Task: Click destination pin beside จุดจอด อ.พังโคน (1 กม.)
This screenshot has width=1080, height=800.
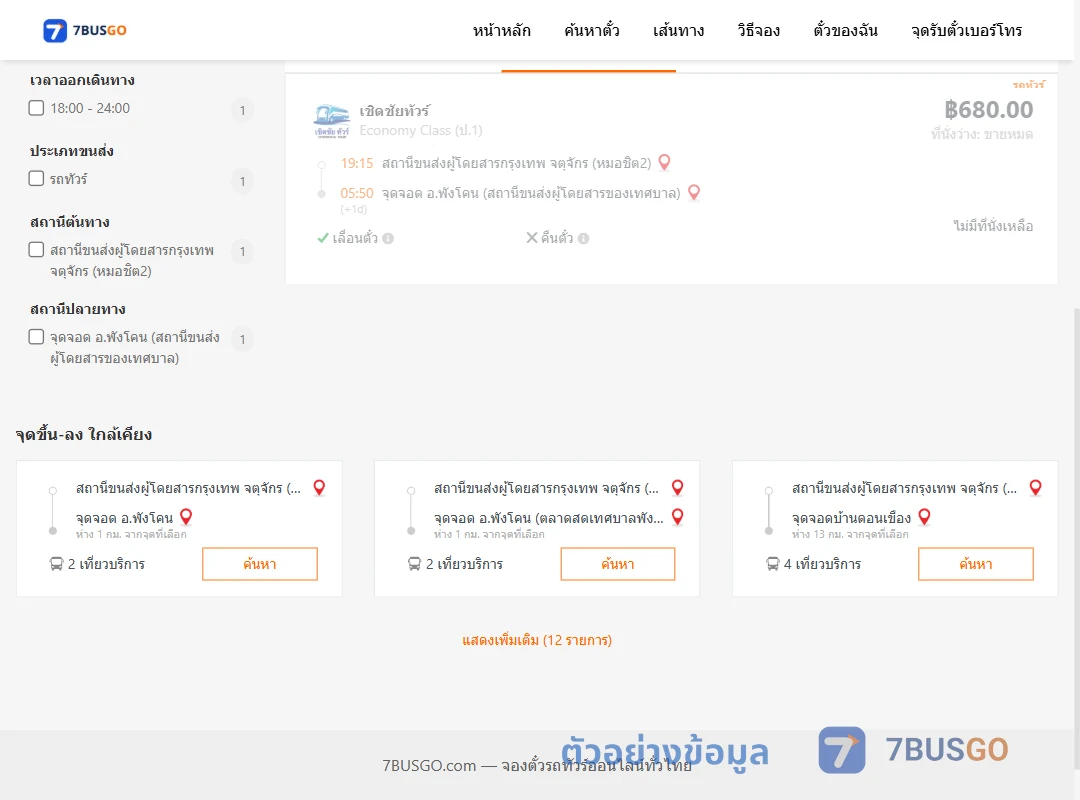Action: tap(186, 517)
